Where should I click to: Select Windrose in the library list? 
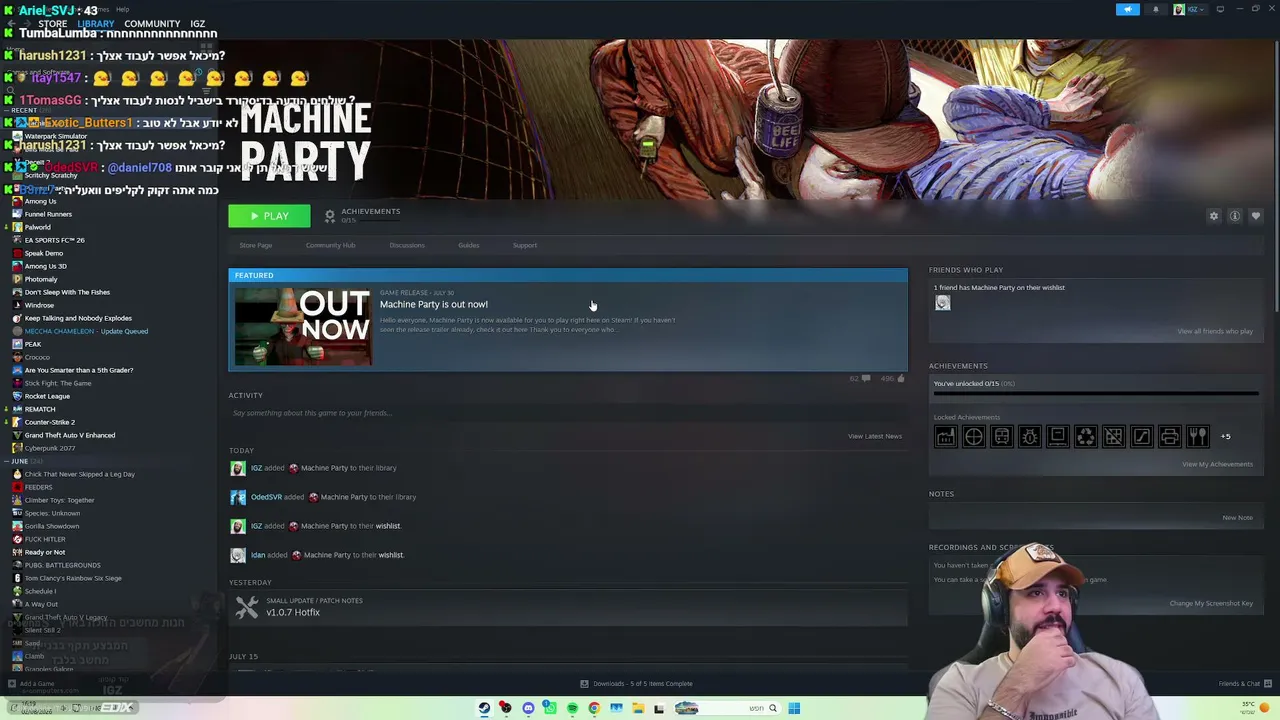39,305
